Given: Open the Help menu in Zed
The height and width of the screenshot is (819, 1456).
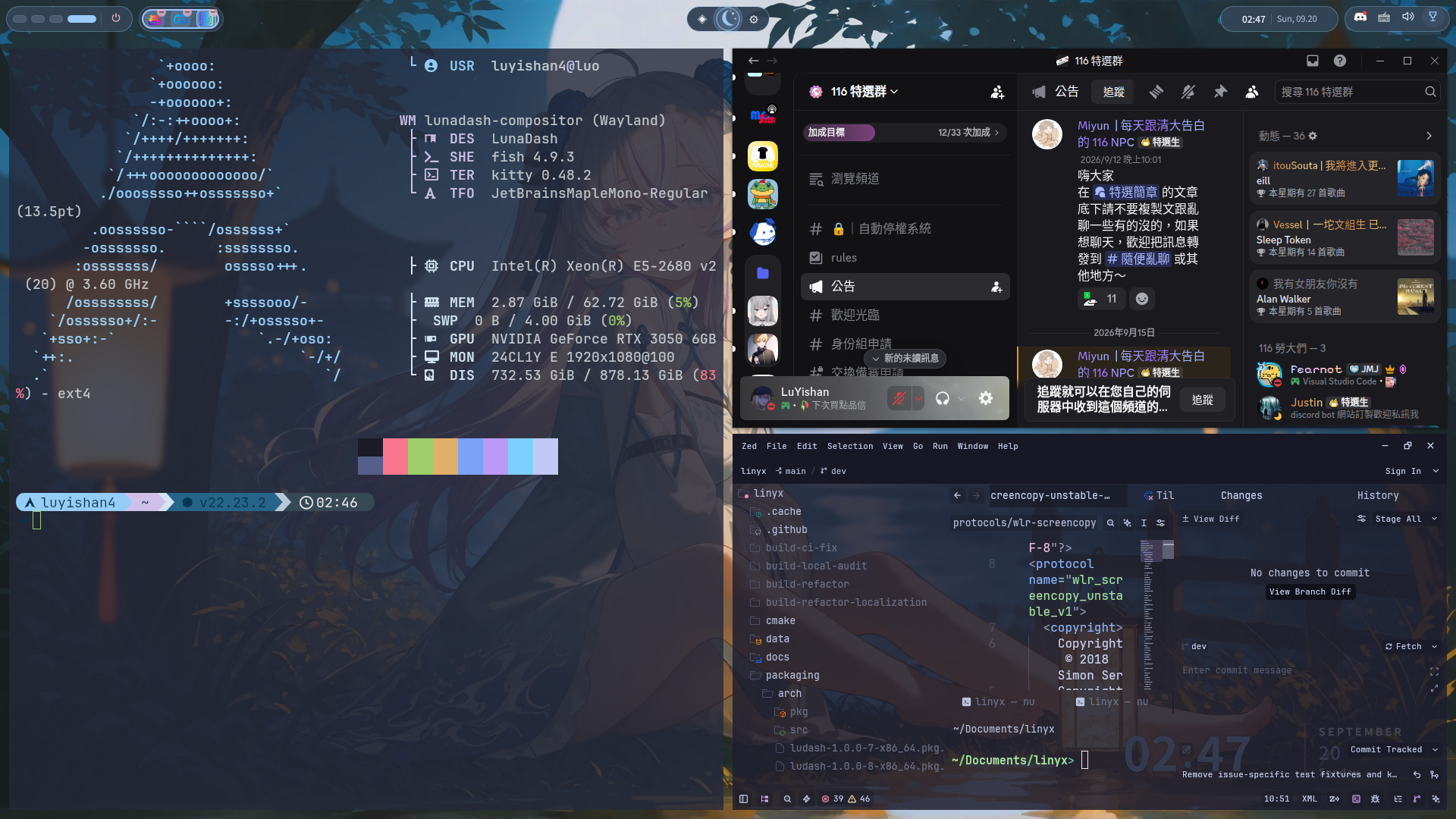Looking at the screenshot, I should click(1008, 447).
